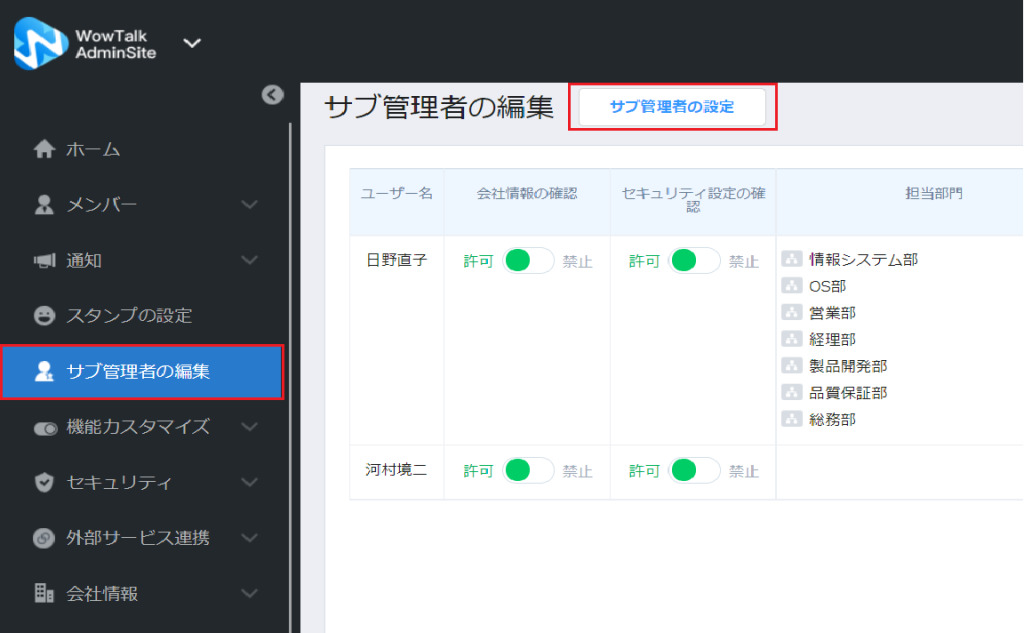Click the サブ管理者の編集 page heading
The width and height of the screenshot is (1024, 633).
[439, 106]
